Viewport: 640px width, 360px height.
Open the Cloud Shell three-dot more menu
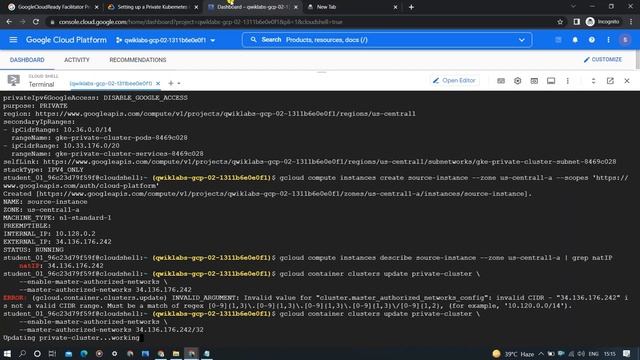567,81
